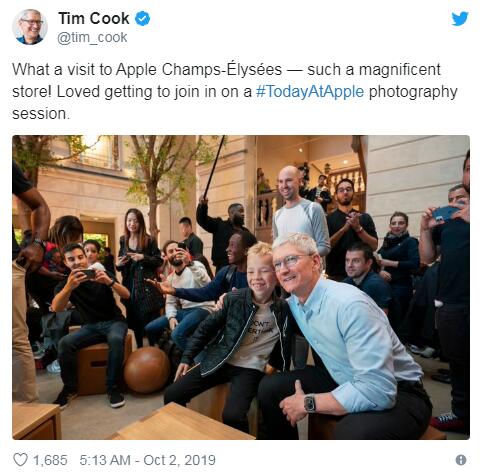Screen dimensions: 484x472
Task: Click the Apple Watch on the wrist in photo
Action: pos(309,403)
